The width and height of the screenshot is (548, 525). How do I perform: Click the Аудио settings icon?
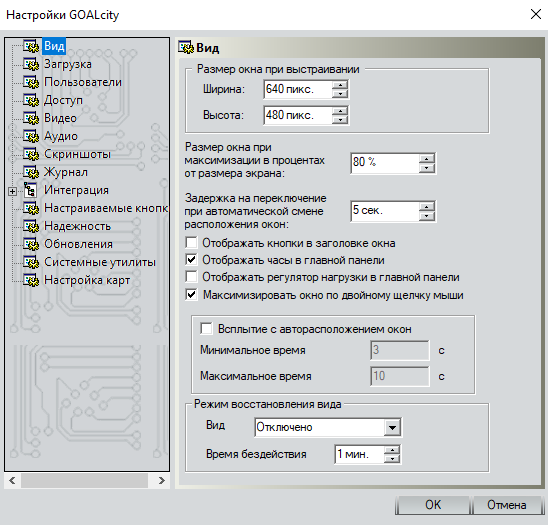(31, 136)
